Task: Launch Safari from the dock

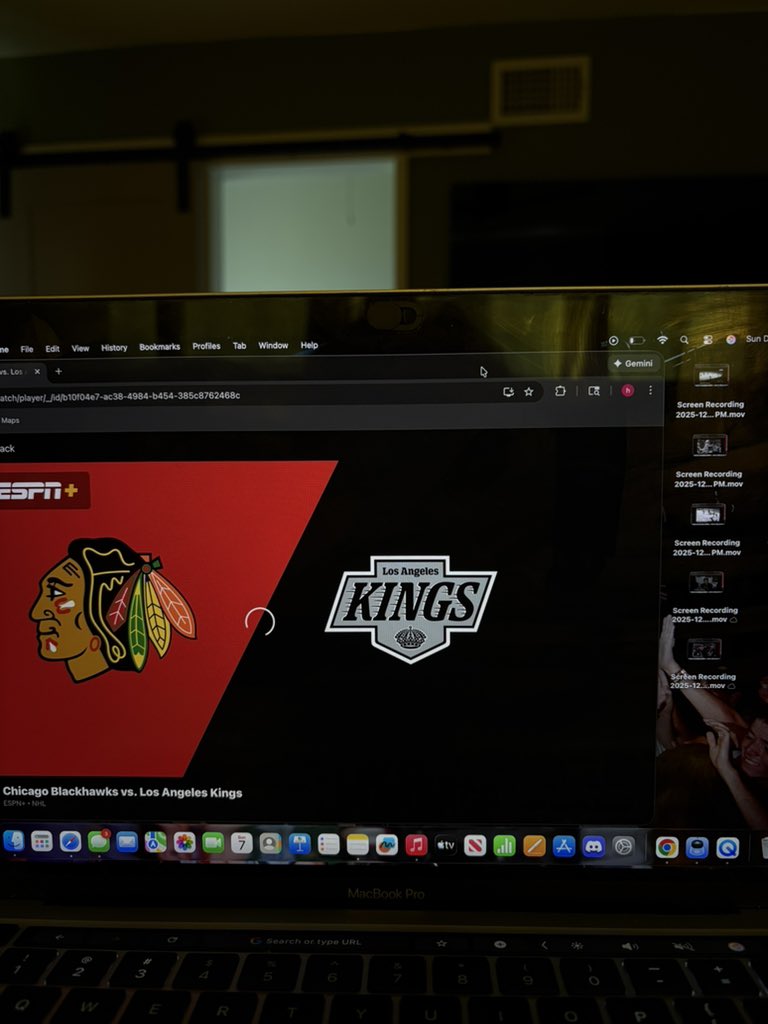Action: tap(71, 842)
